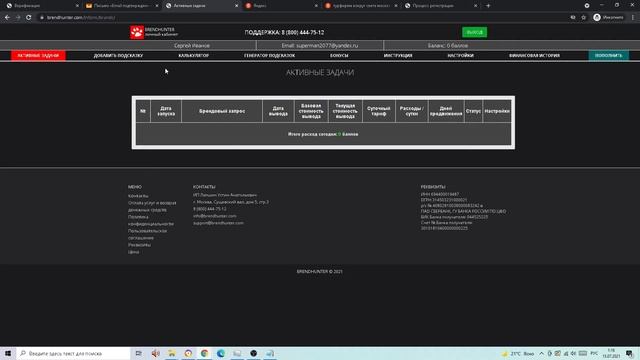Click the Дата вывода column header
The image size is (640, 360).
point(278,111)
